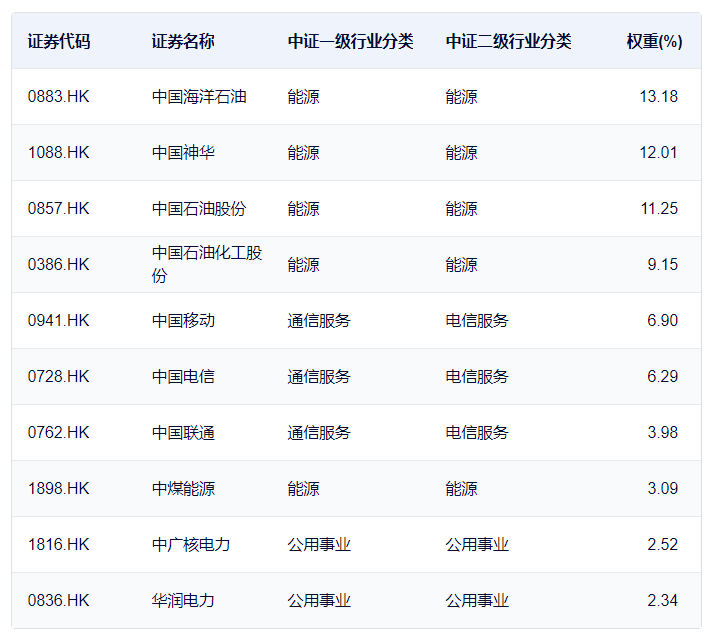Select the 中证一级行业分类 column header
The image size is (710, 638).
coord(350,41)
